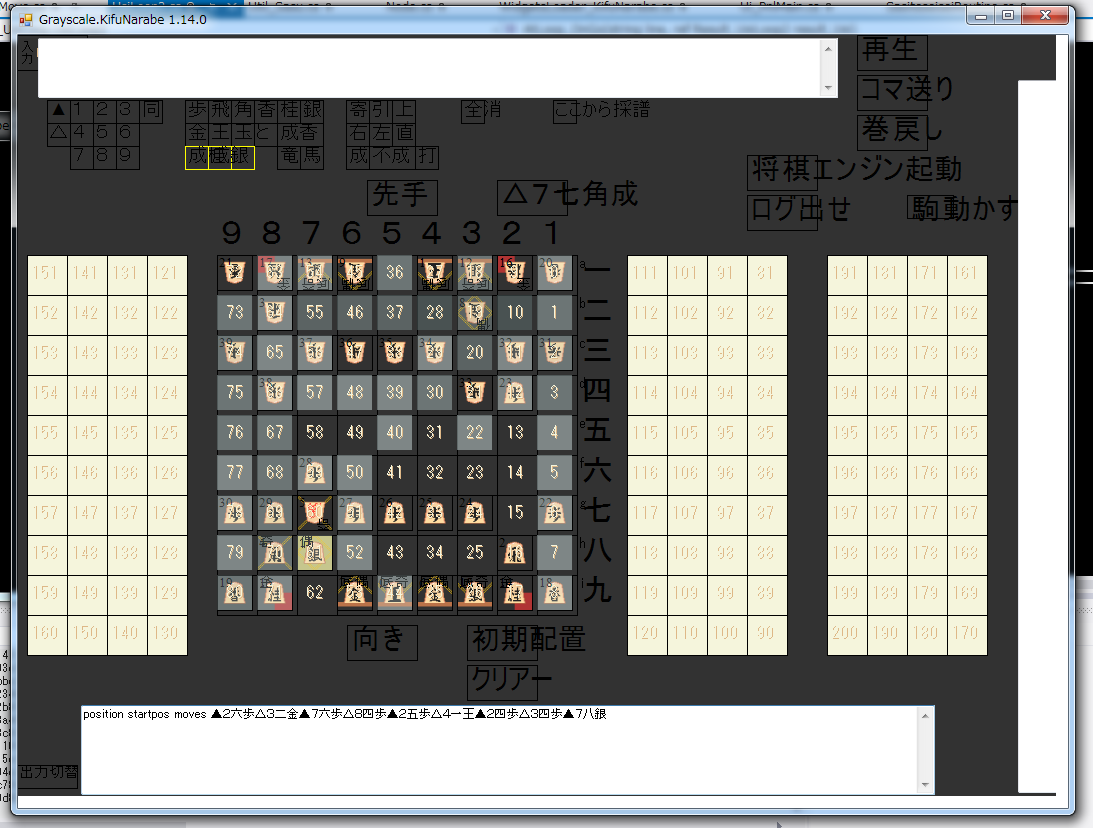
Task: Select the crossed-out bishop on square 8八
Action: tap(275, 553)
